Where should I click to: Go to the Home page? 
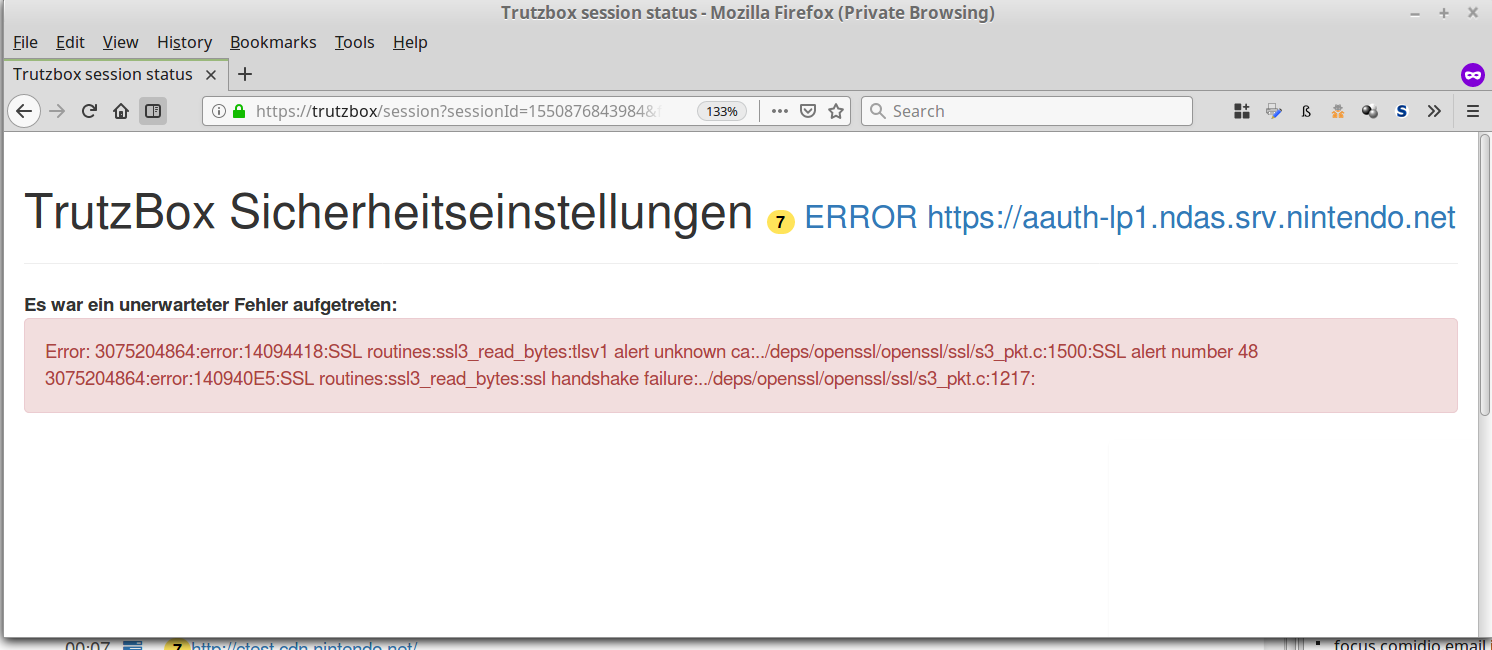coord(121,111)
